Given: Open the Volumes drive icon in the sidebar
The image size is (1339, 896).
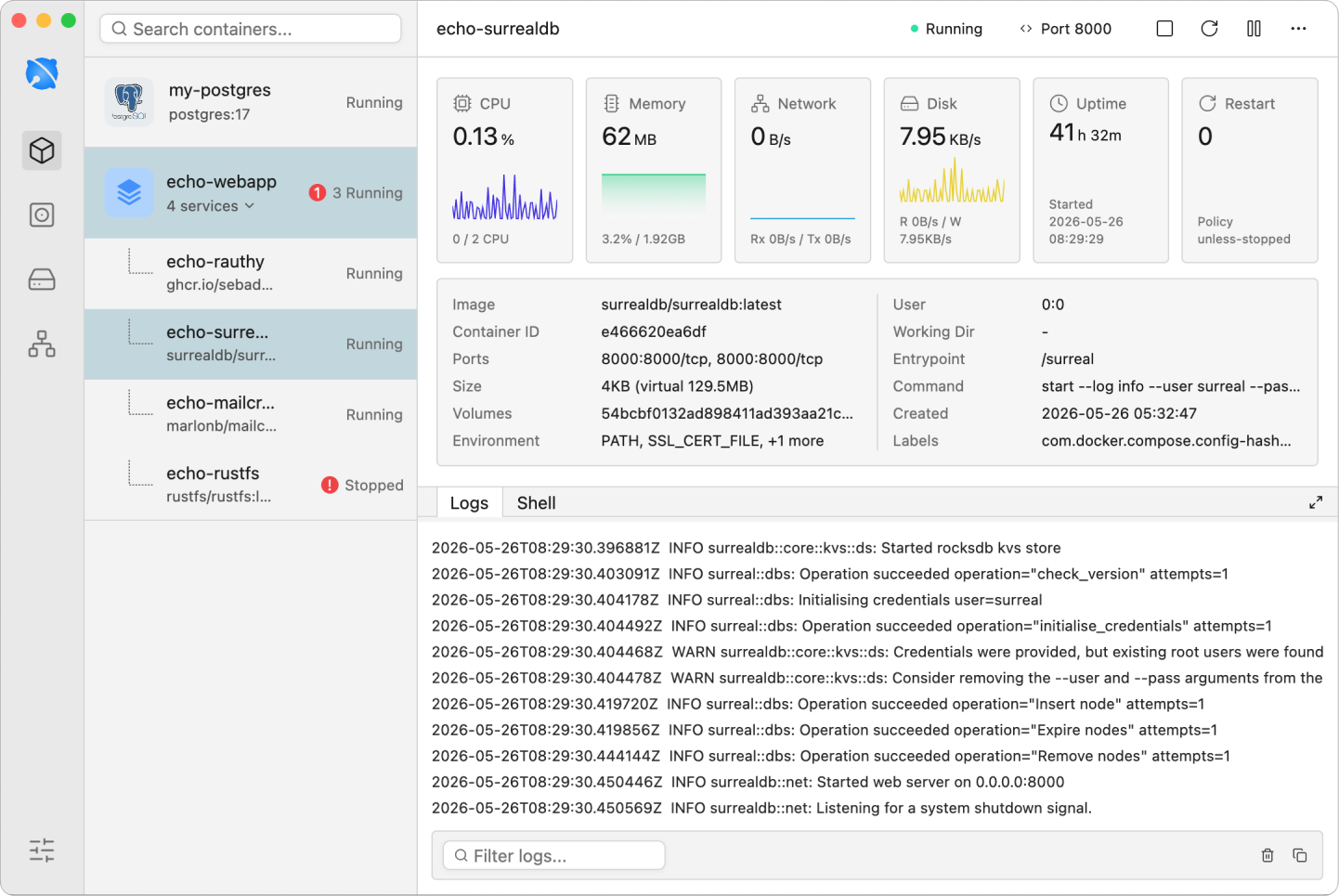Looking at the screenshot, I should pyautogui.click(x=42, y=279).
